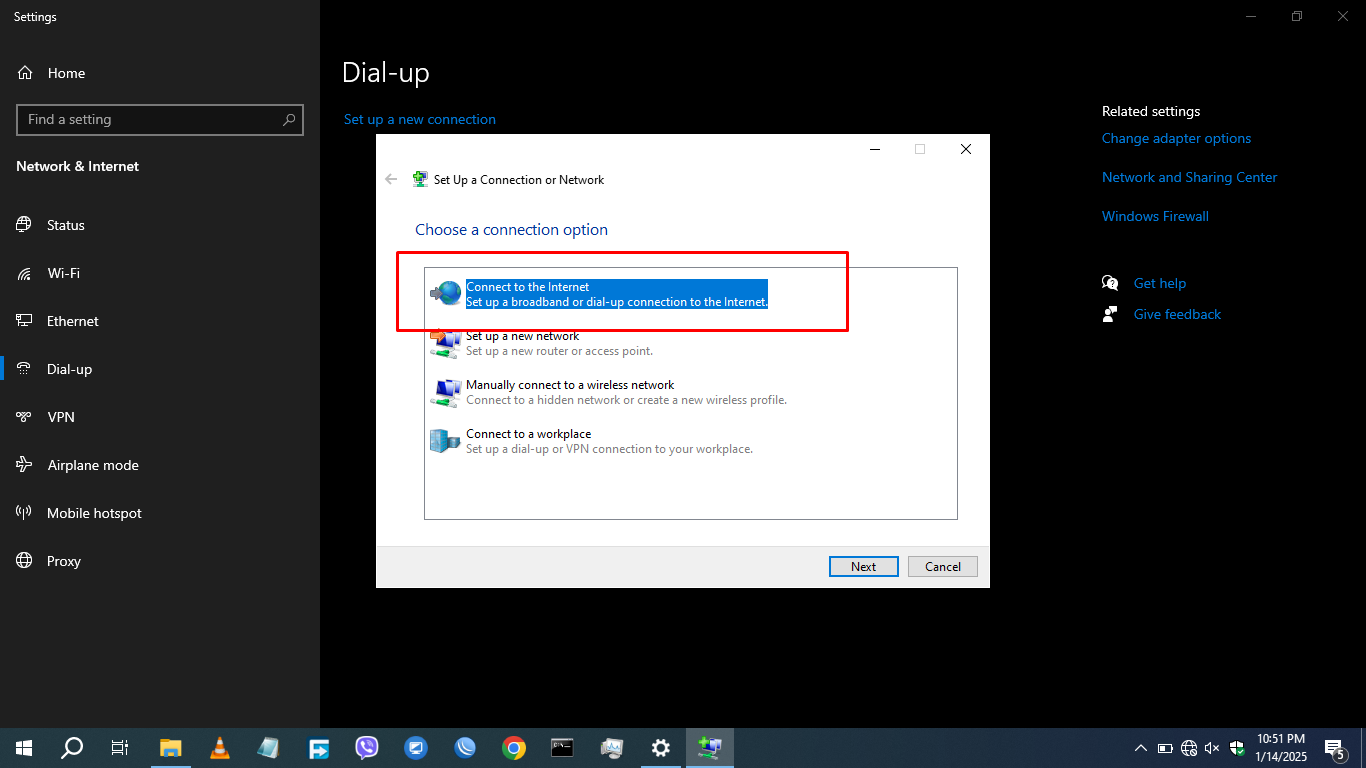Click the Manually connect wireless network icon
This screenshot has width=1366, height=768.
(446, 392)
